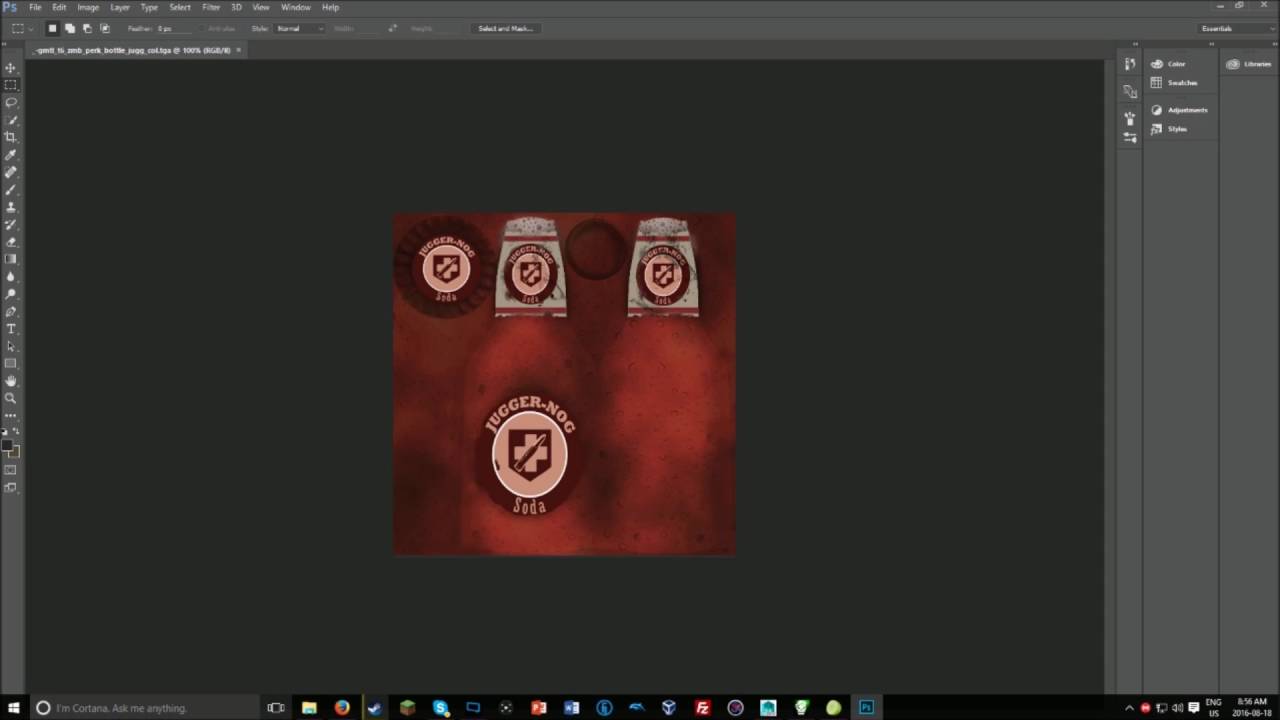1280x720 pixels.
Task: Open the Brush settings panel icon
Action: 1130,137
